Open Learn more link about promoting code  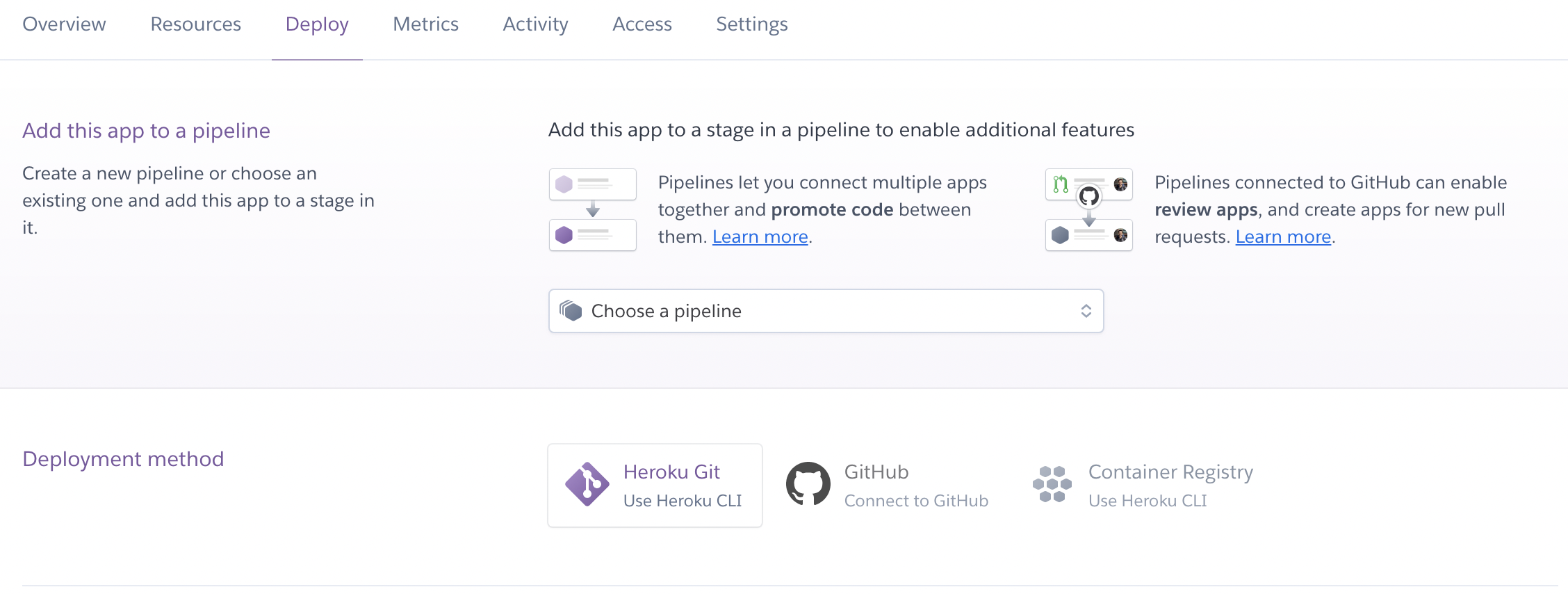[760, 237]
